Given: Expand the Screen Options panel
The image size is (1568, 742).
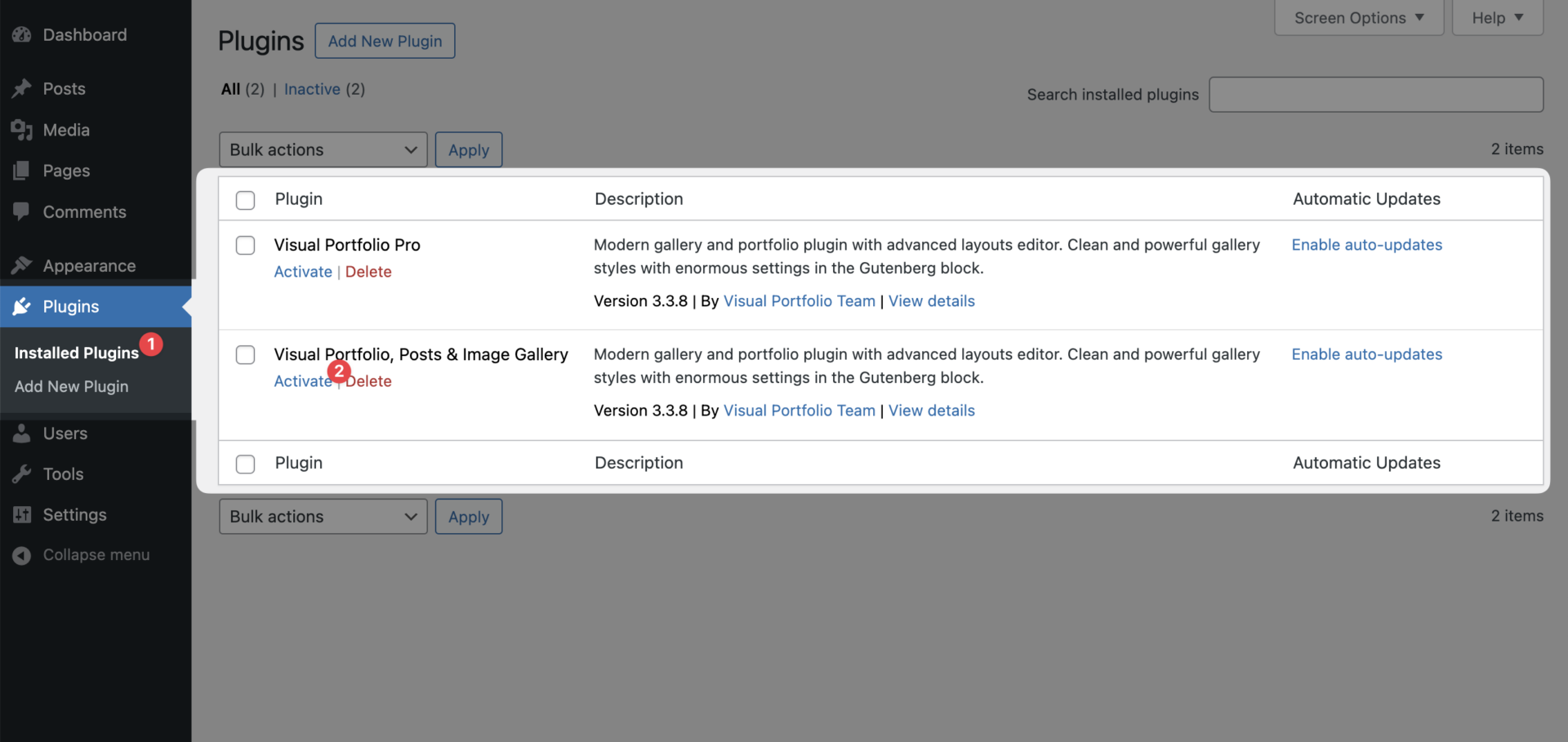Looking at the screenshot, I should 1357,17.
